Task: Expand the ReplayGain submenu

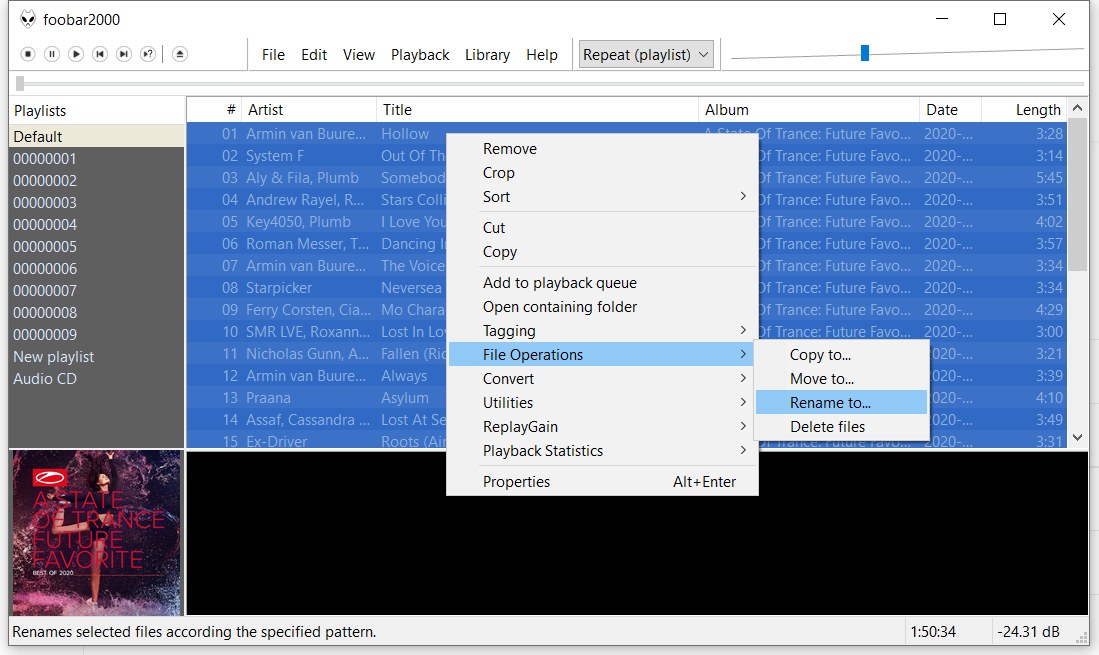Action: (x=602, y=427)
